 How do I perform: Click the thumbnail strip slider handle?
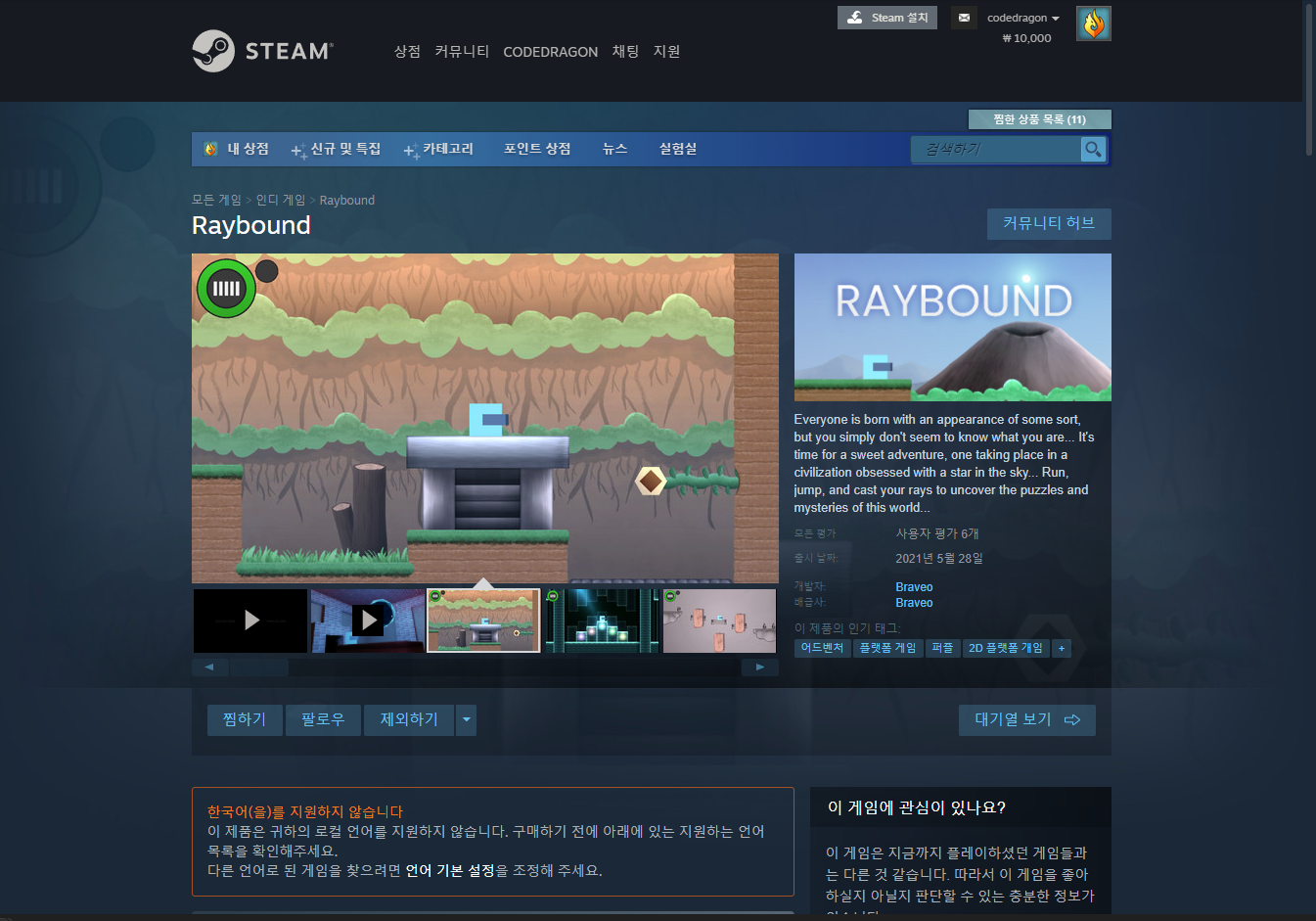tap(259, 668)
